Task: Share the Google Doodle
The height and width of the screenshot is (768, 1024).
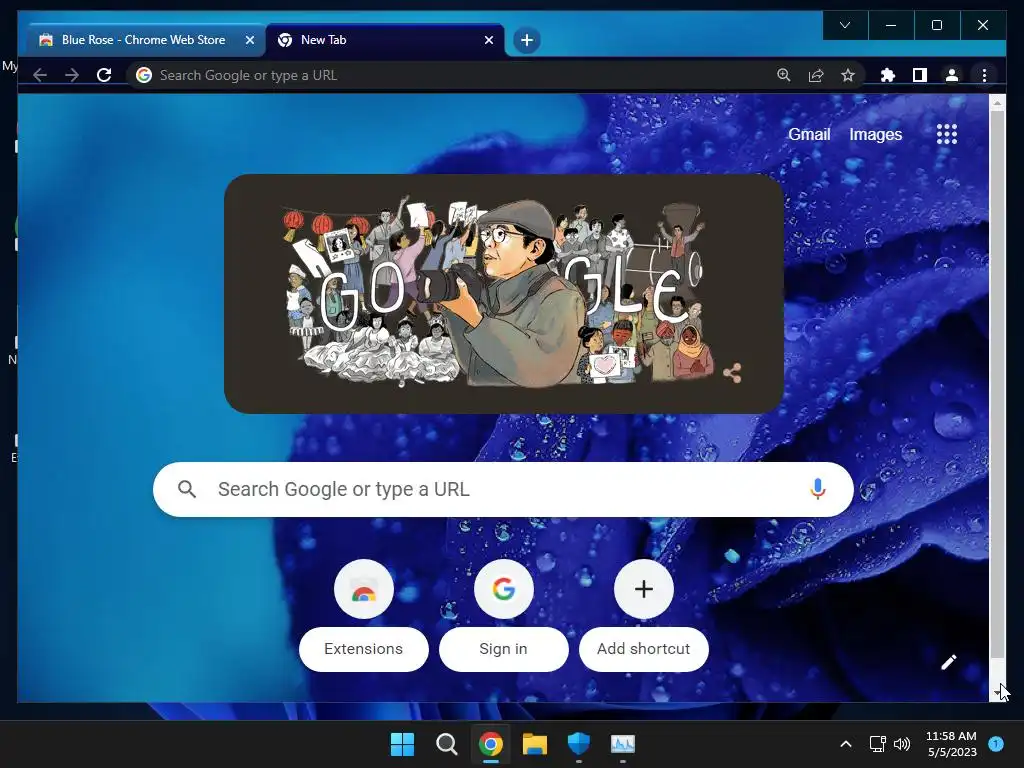Action: tap(732, 373)
